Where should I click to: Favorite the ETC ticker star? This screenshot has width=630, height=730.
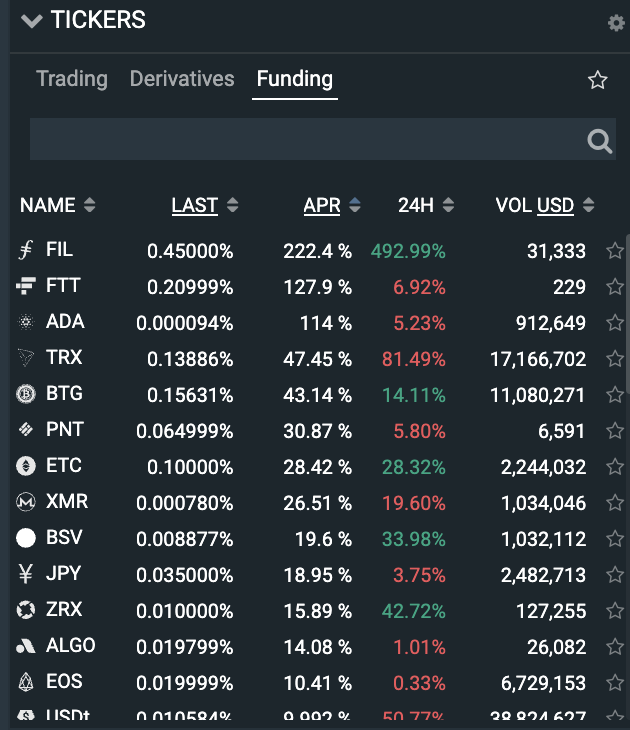pyautogui.click(x=615, y=466)
